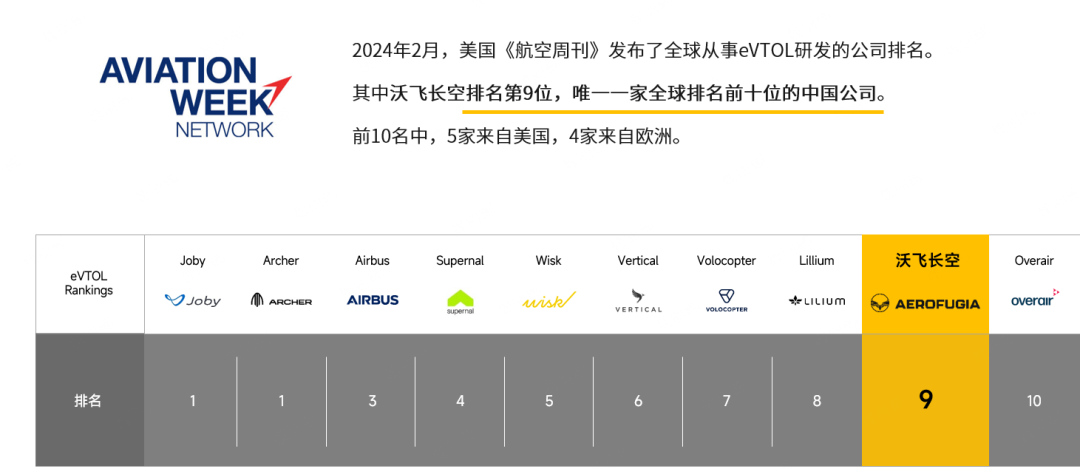Select the 'Supernal' company name header
The width and height of the screenshot is (1080, 469).
tap(460, 261)
